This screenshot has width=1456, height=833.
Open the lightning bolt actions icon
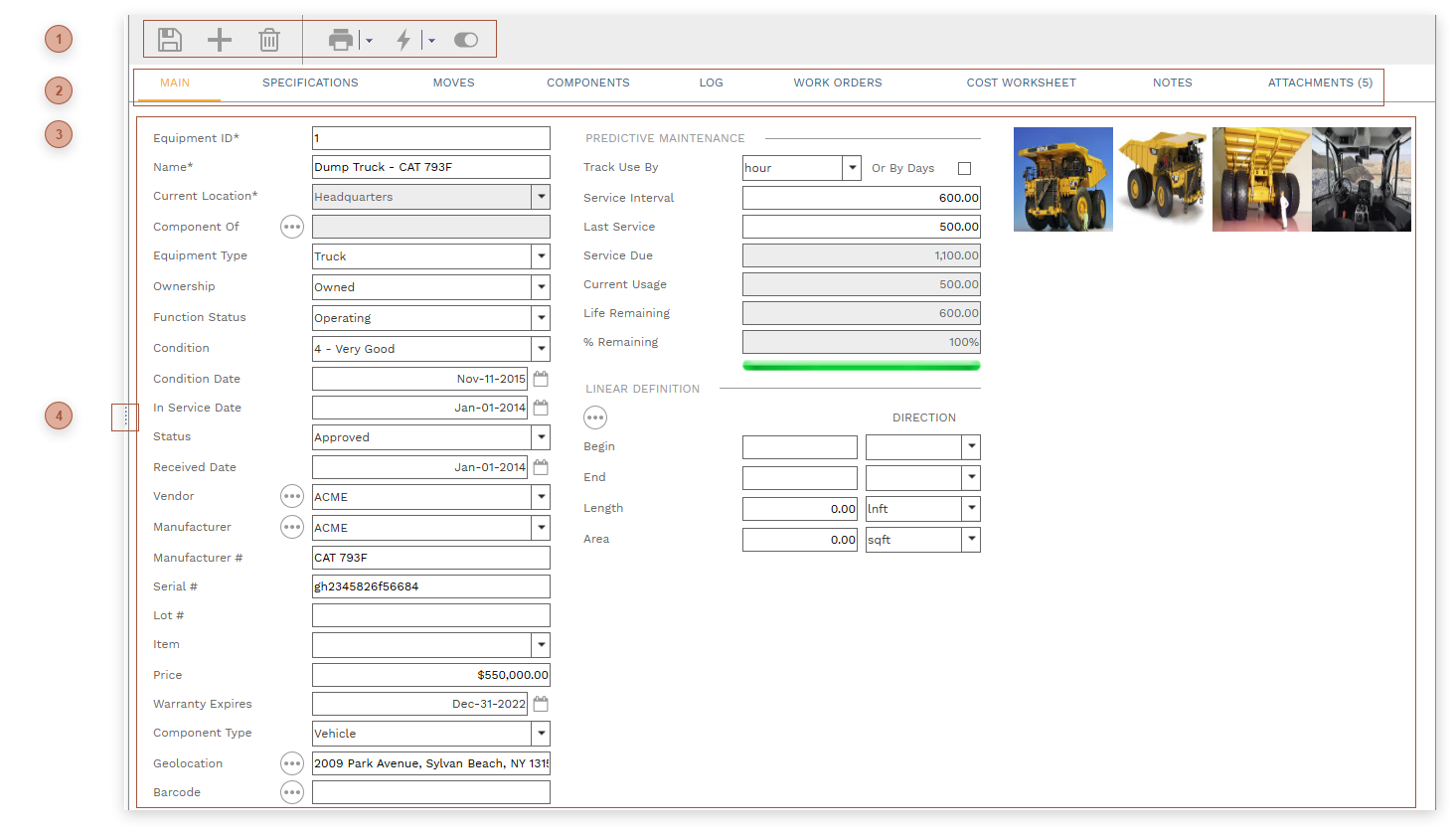click(404, 40)
